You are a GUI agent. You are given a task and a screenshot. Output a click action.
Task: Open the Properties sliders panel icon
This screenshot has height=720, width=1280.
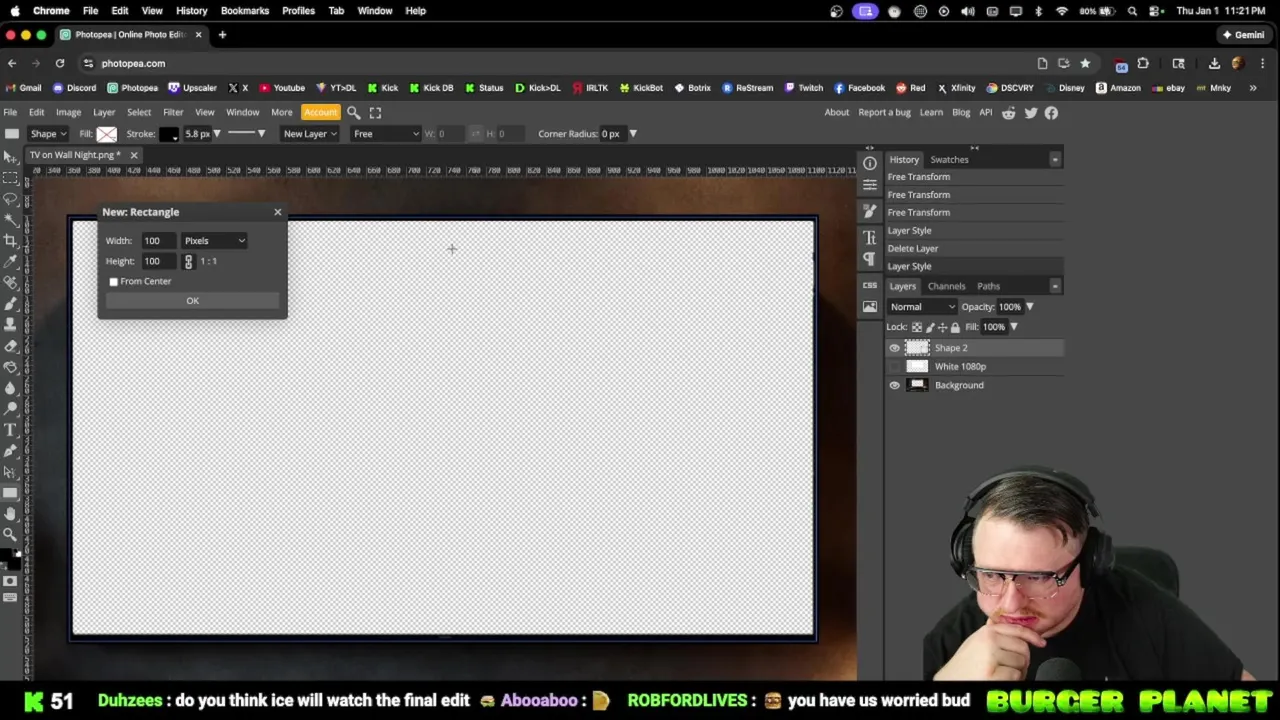tap(870, 185)
